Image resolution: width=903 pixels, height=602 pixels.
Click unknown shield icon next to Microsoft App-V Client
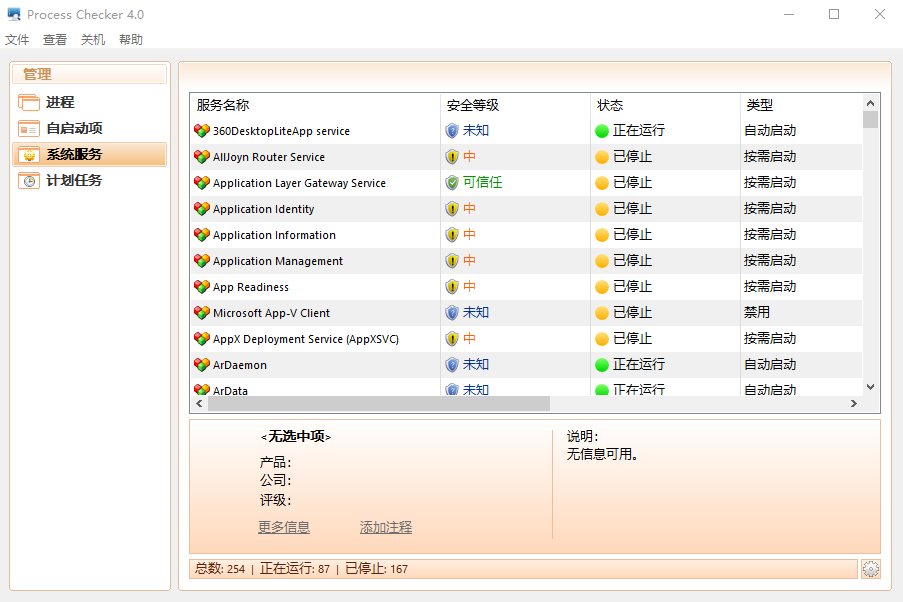(x=452, y=312)
